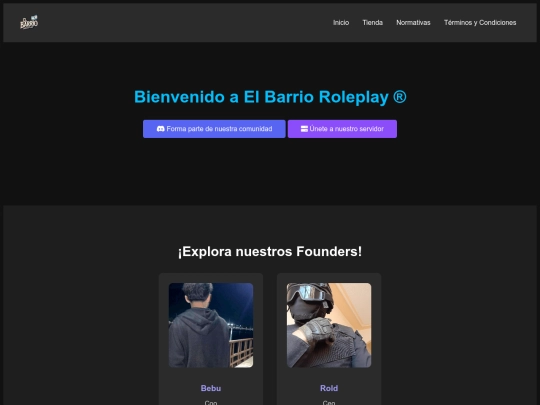Open the Normativas navigation link
This screenshot has height=405, width=540.
coord(413,23)
